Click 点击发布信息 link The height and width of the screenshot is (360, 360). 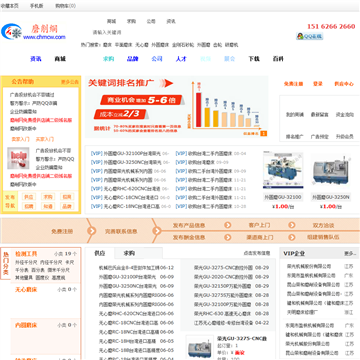[x=257, y=253]
